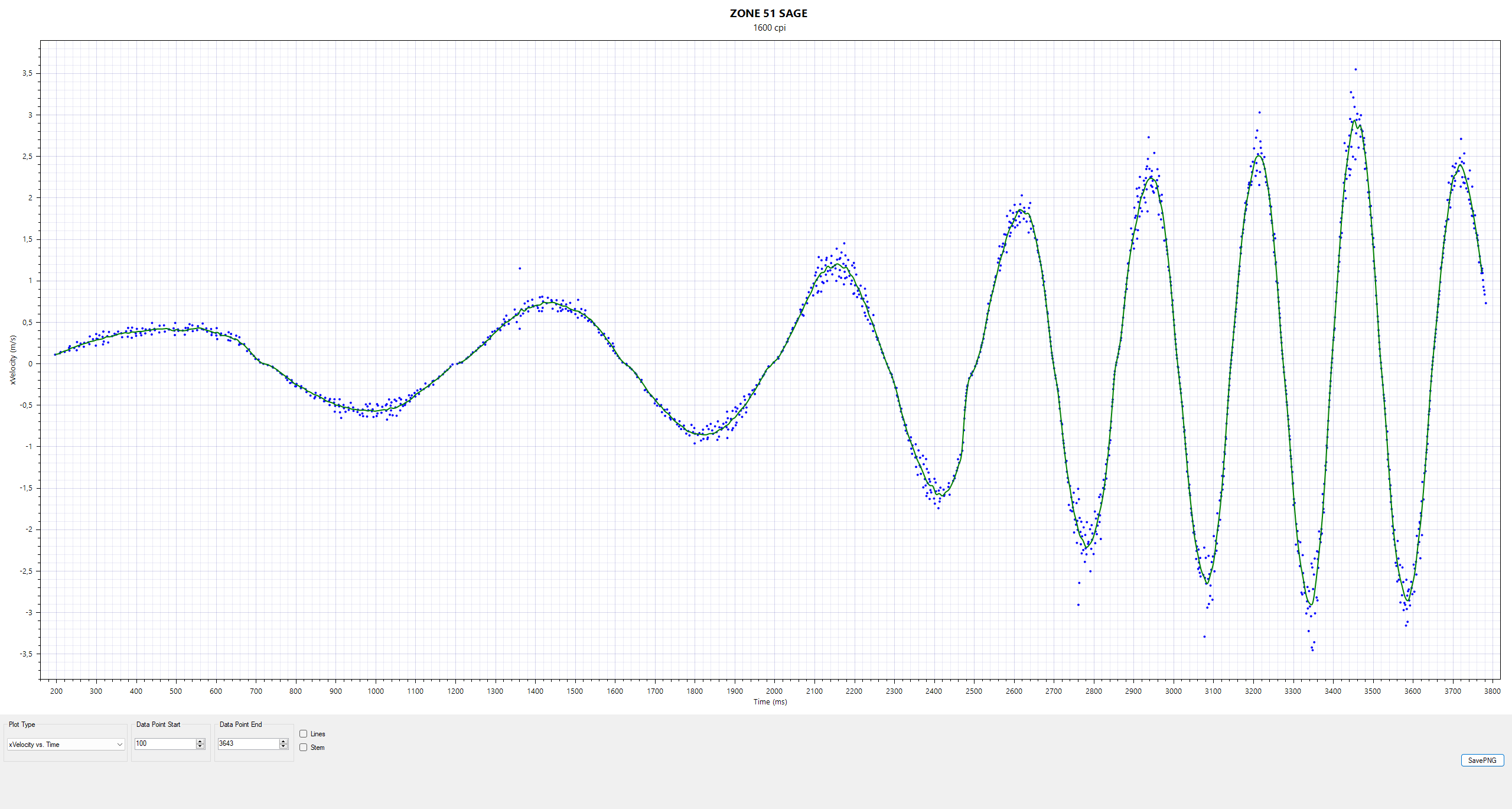This screenshot has height=809, width=1512.
Task: Click the SavePNG button
Action: pos(1482,760)
